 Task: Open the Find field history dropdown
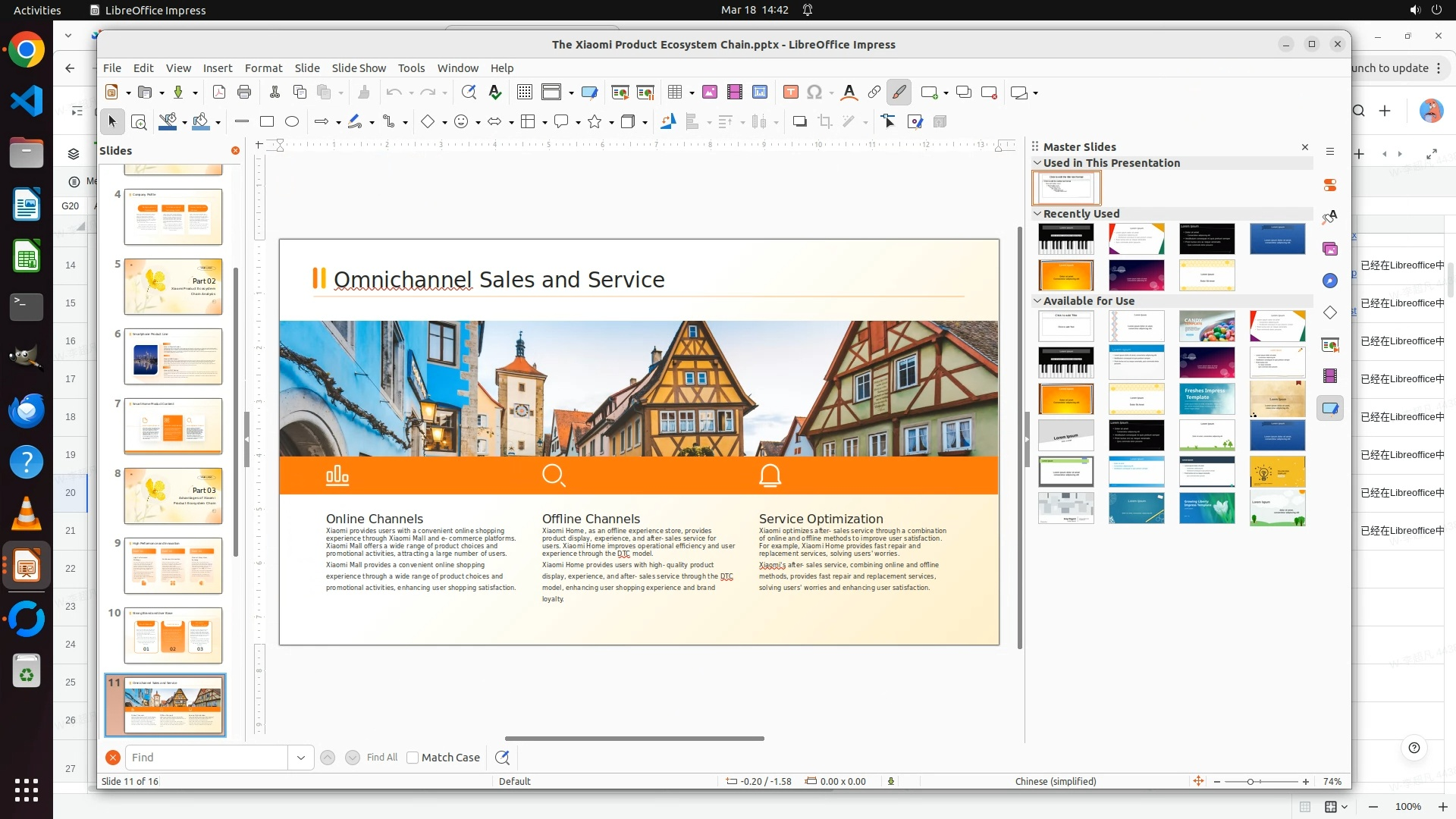pyautogui.click(x=301, y=758)
